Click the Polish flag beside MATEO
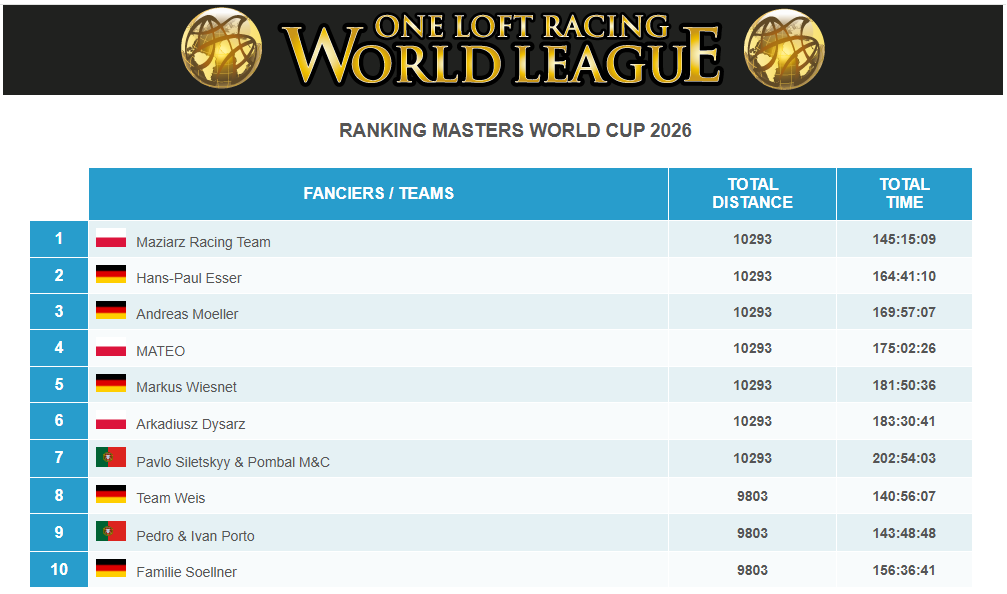Image resolution: width=1007 pixels, height=594 pixels. tap(111, 347)
